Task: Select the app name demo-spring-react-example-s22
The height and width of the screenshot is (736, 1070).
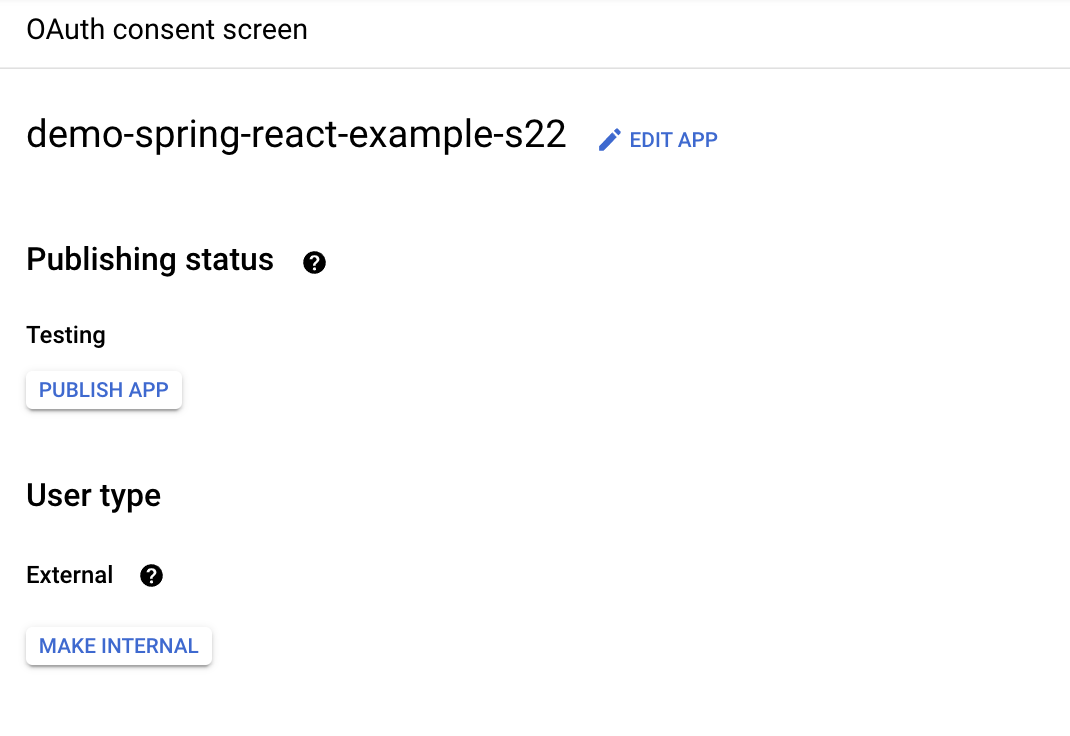Action: tap(296, 134)
